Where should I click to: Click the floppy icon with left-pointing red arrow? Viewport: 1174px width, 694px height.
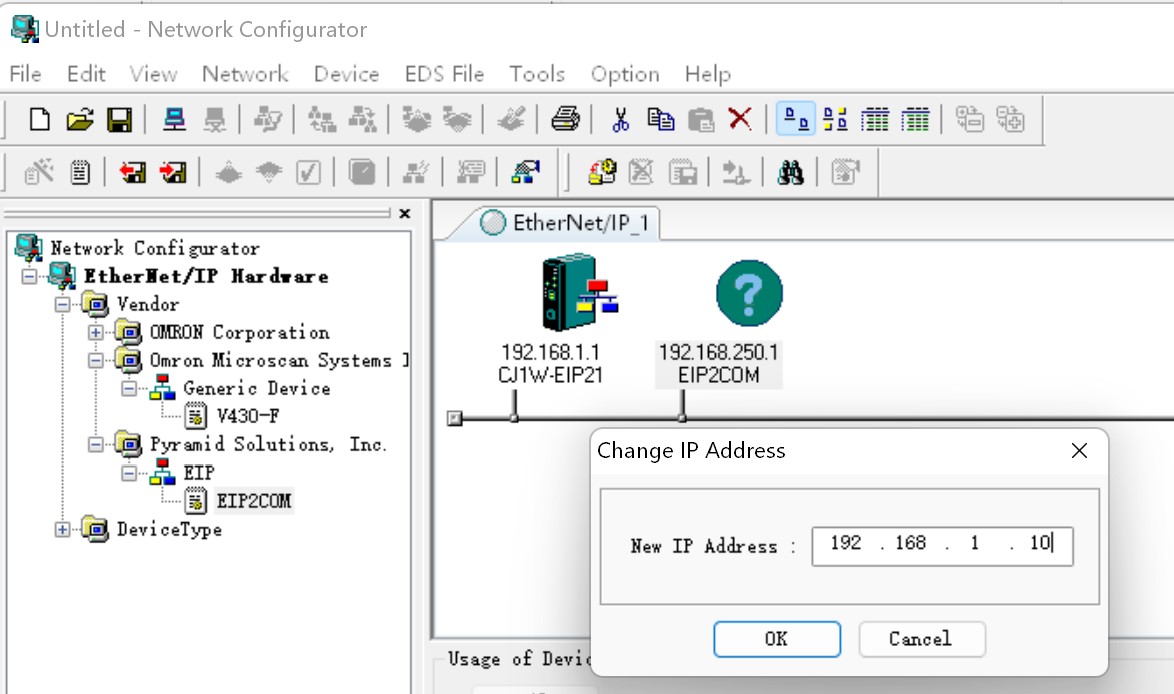pos(133,173)
